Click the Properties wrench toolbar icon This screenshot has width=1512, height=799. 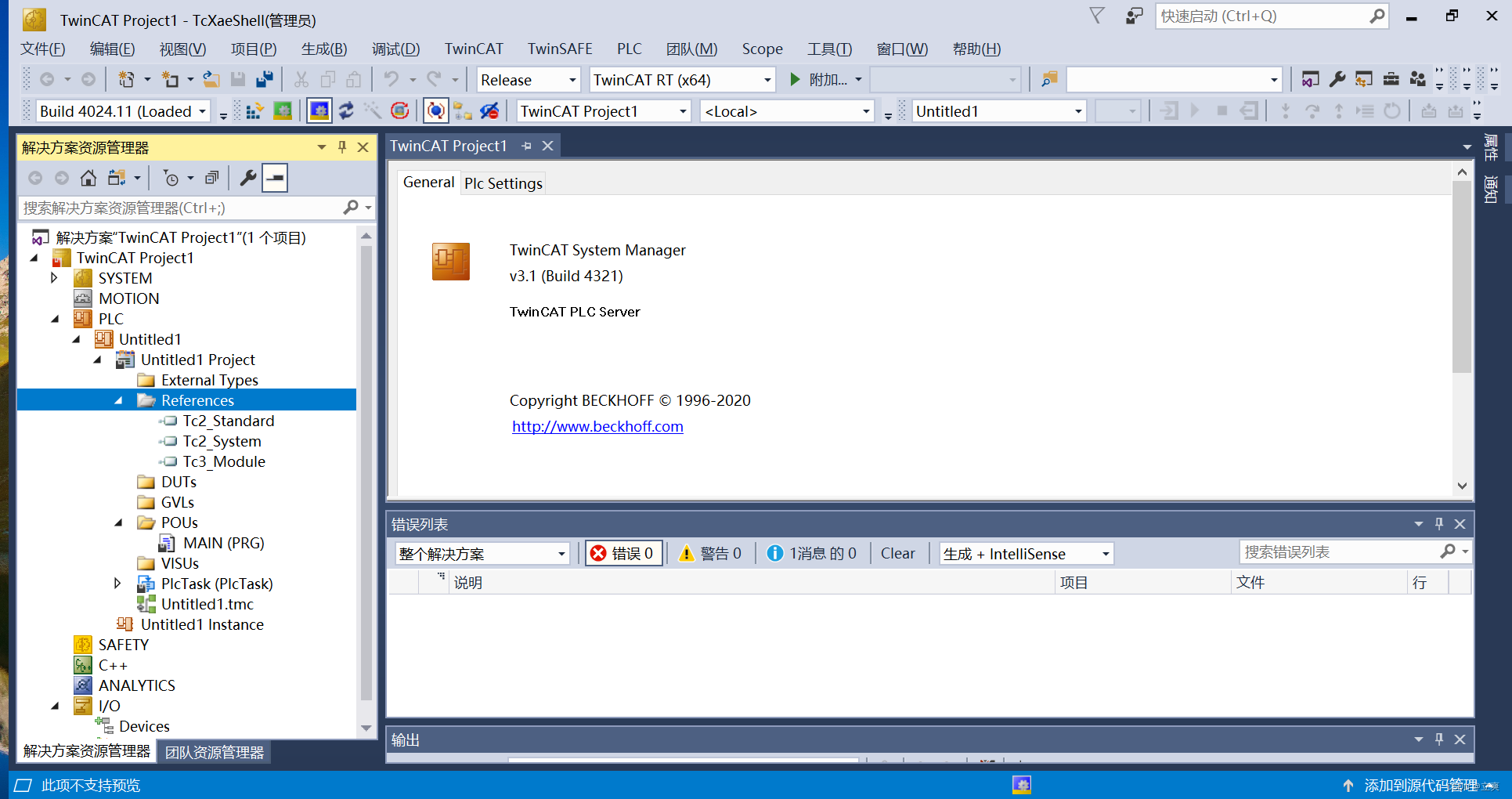click(x=1337, y=79)
